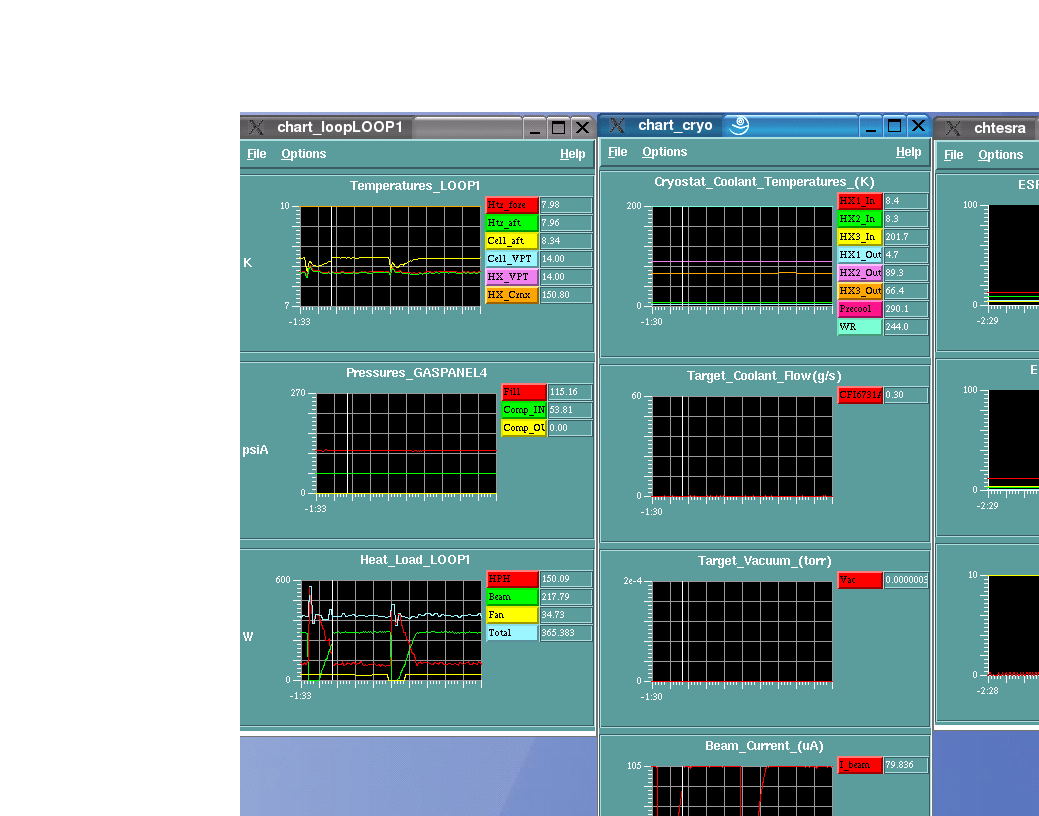Screen dimensions: 1039x816
Task: Select the cyan Cell_VPT legend label
Action: tap(512, 259)
